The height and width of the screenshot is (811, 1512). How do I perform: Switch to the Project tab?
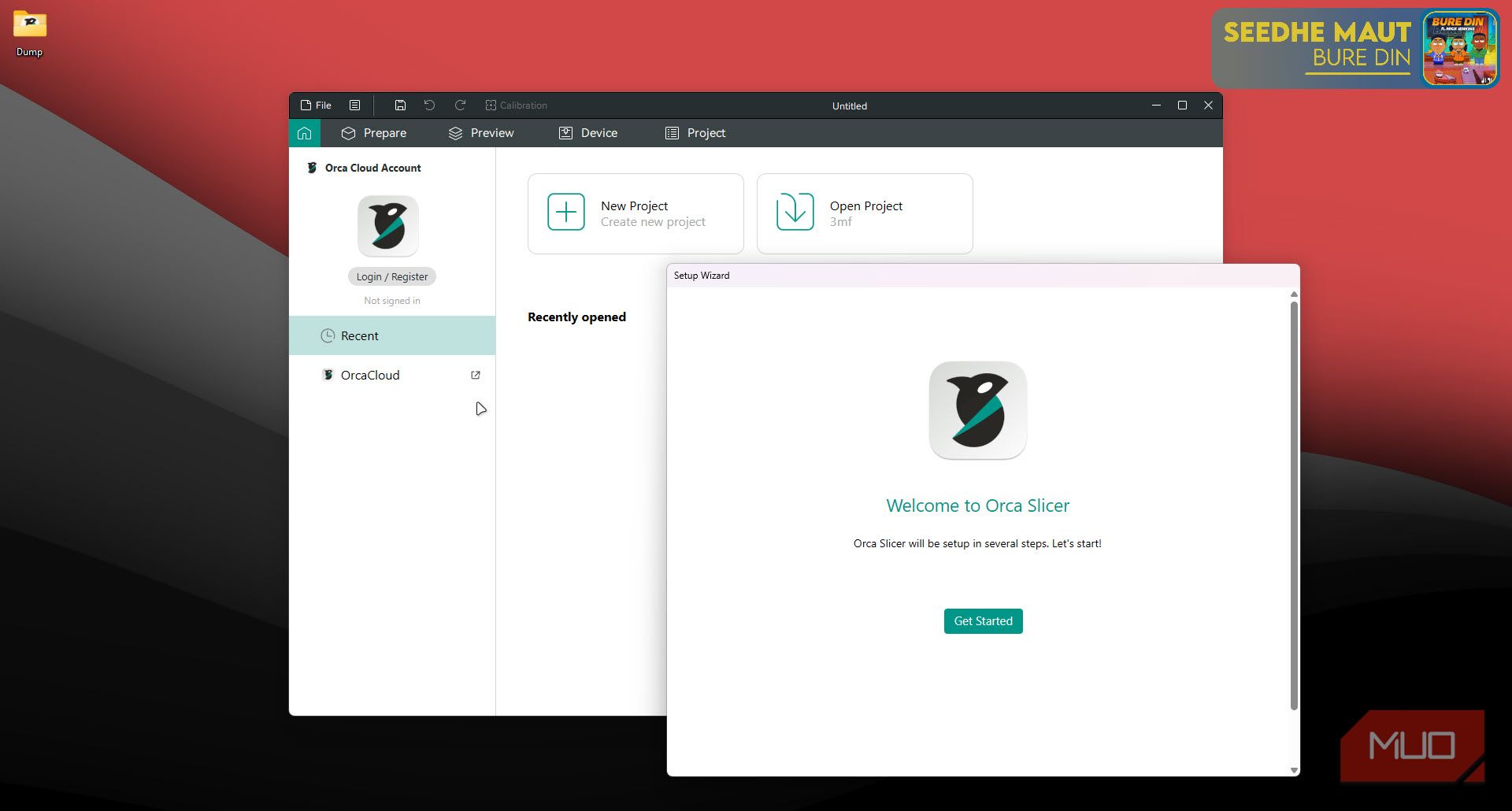pos(695,133)
